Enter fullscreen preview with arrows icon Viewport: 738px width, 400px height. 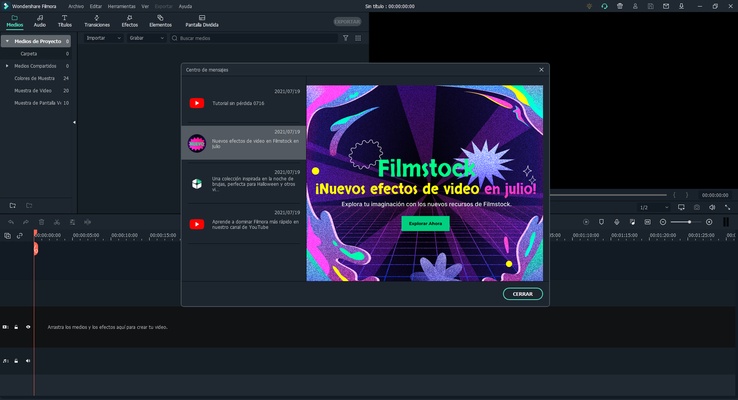[727, 208]
